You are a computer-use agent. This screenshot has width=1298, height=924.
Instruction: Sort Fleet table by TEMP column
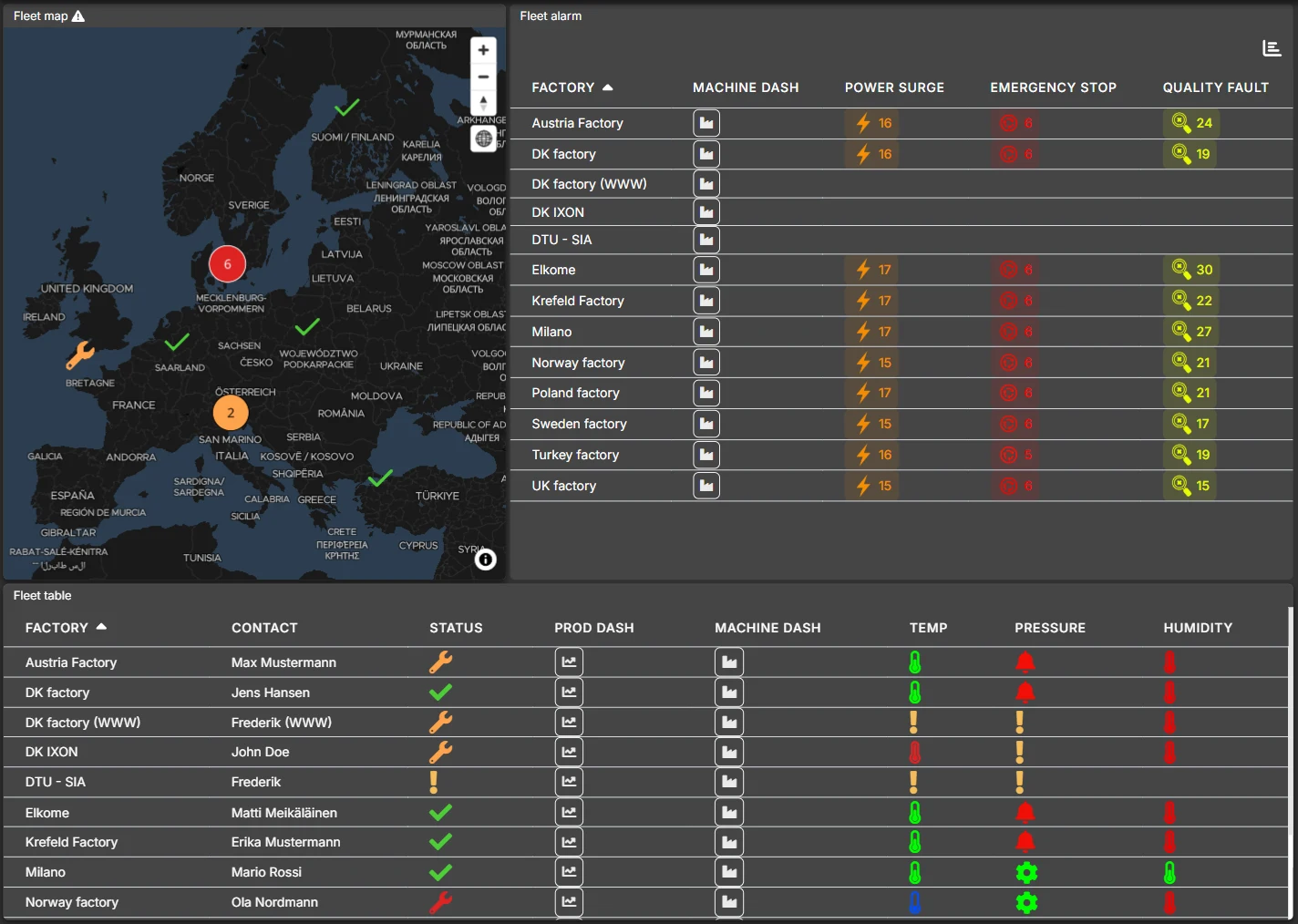click(928, 628)
